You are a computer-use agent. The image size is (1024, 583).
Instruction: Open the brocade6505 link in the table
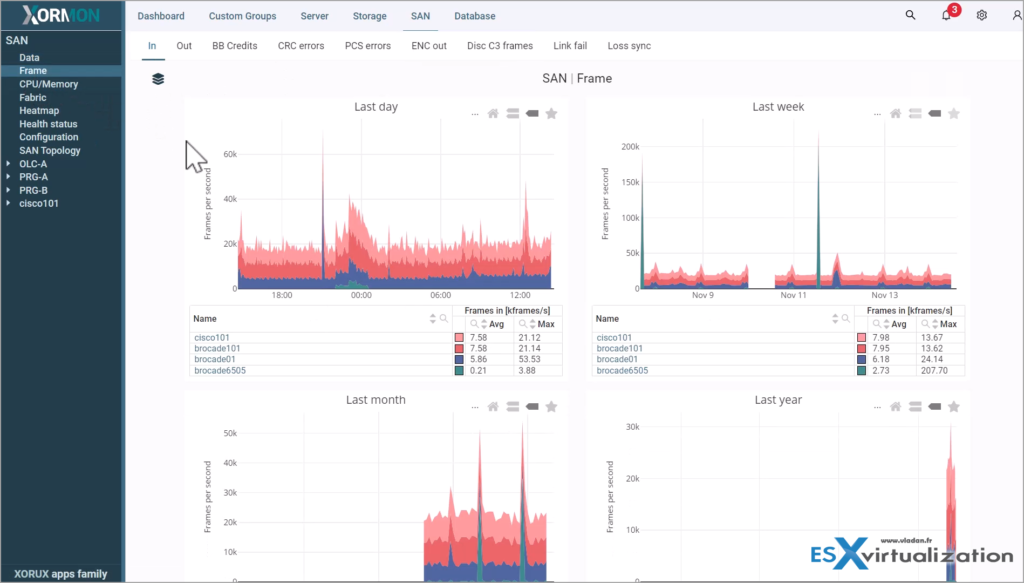[x=218, y=369]
